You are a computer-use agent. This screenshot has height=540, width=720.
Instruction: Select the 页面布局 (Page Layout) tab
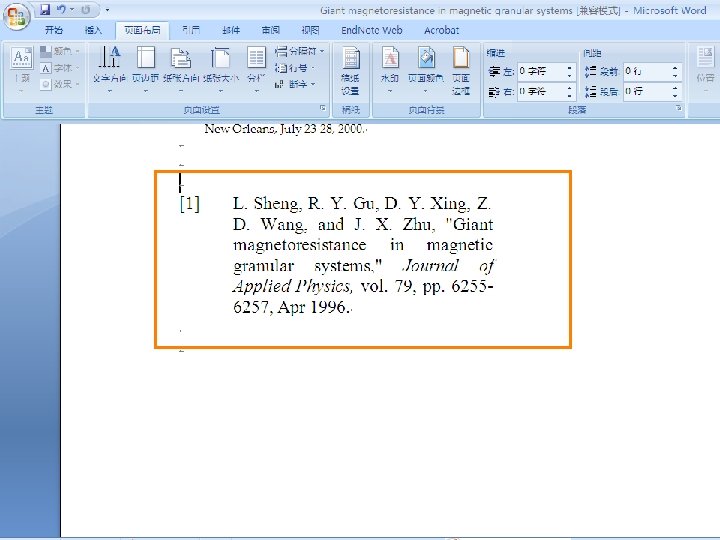coord(142,30)
